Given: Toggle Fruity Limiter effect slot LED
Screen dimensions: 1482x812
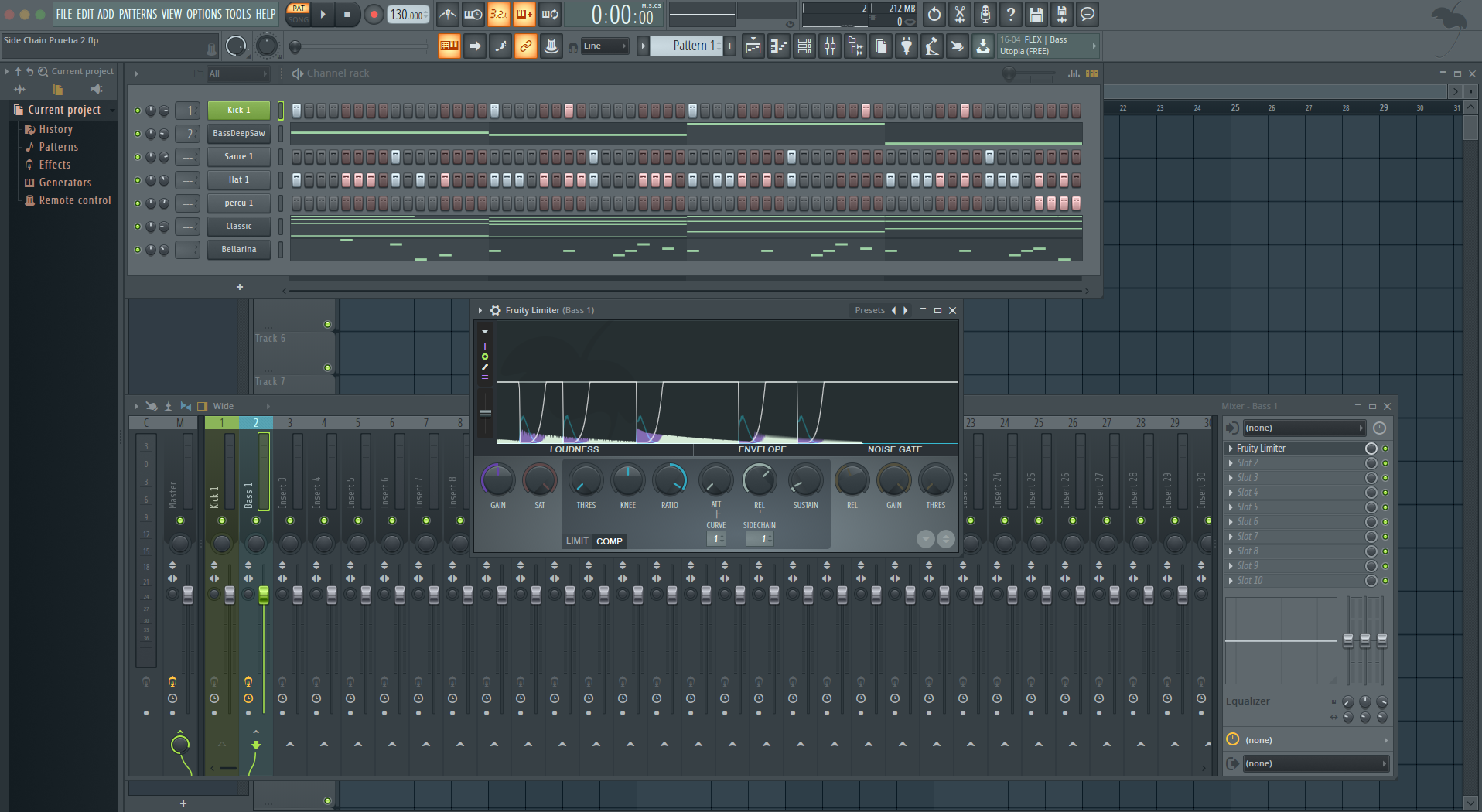Looking at the screenshot, I should (x=1385, y=449).
